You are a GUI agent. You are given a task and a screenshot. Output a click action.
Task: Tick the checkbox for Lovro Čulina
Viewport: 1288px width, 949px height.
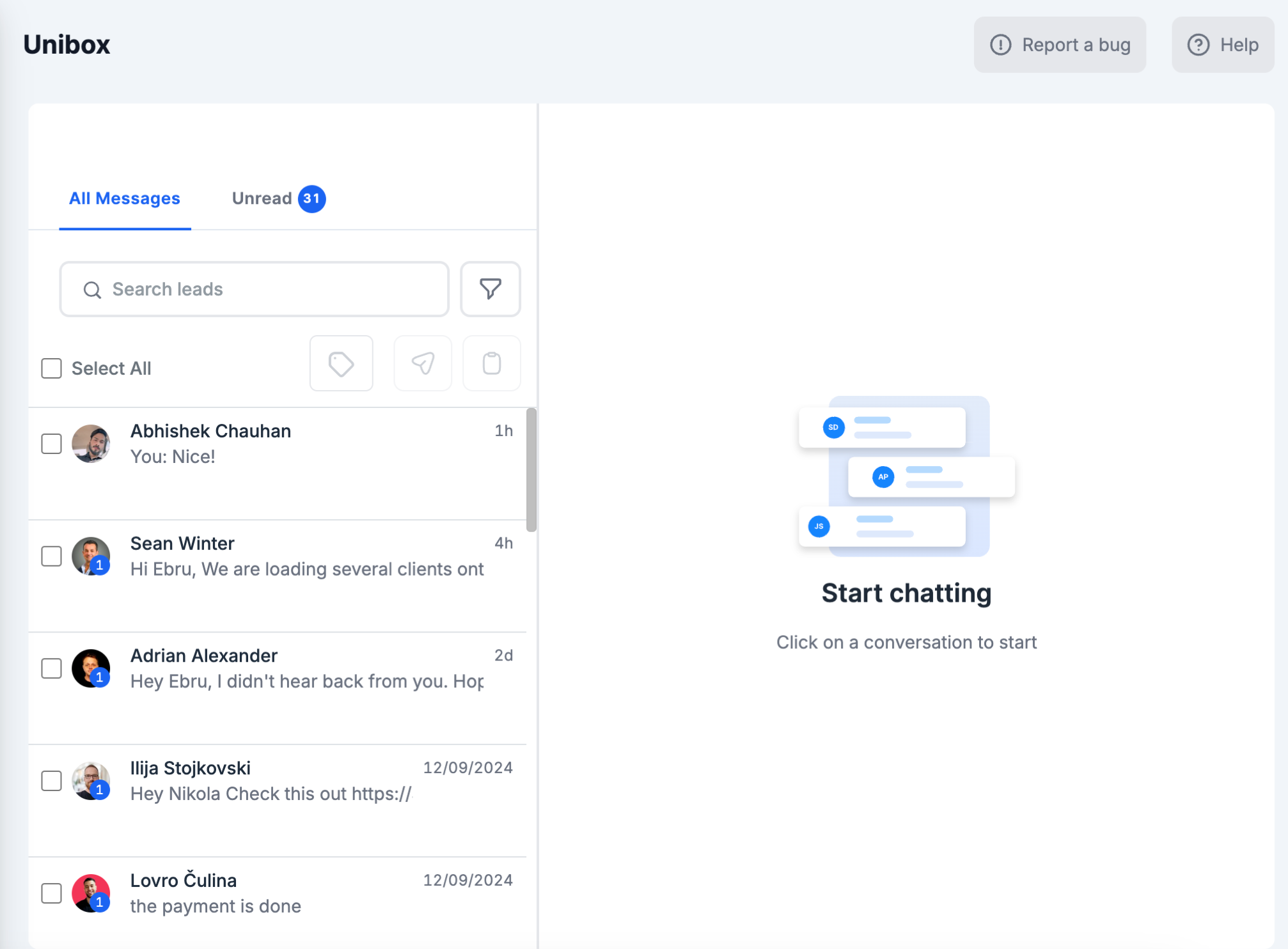pos(52,893)
